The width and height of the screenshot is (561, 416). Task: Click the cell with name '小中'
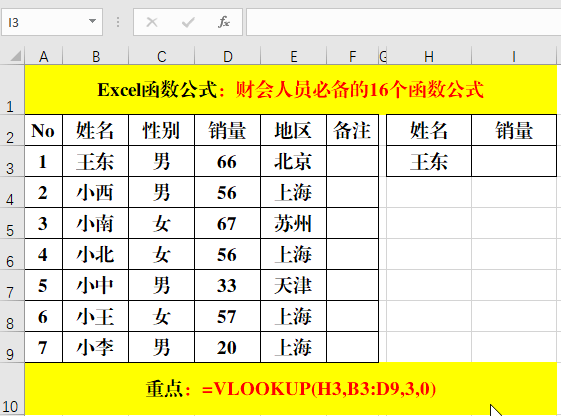click(x=96, y=285)
